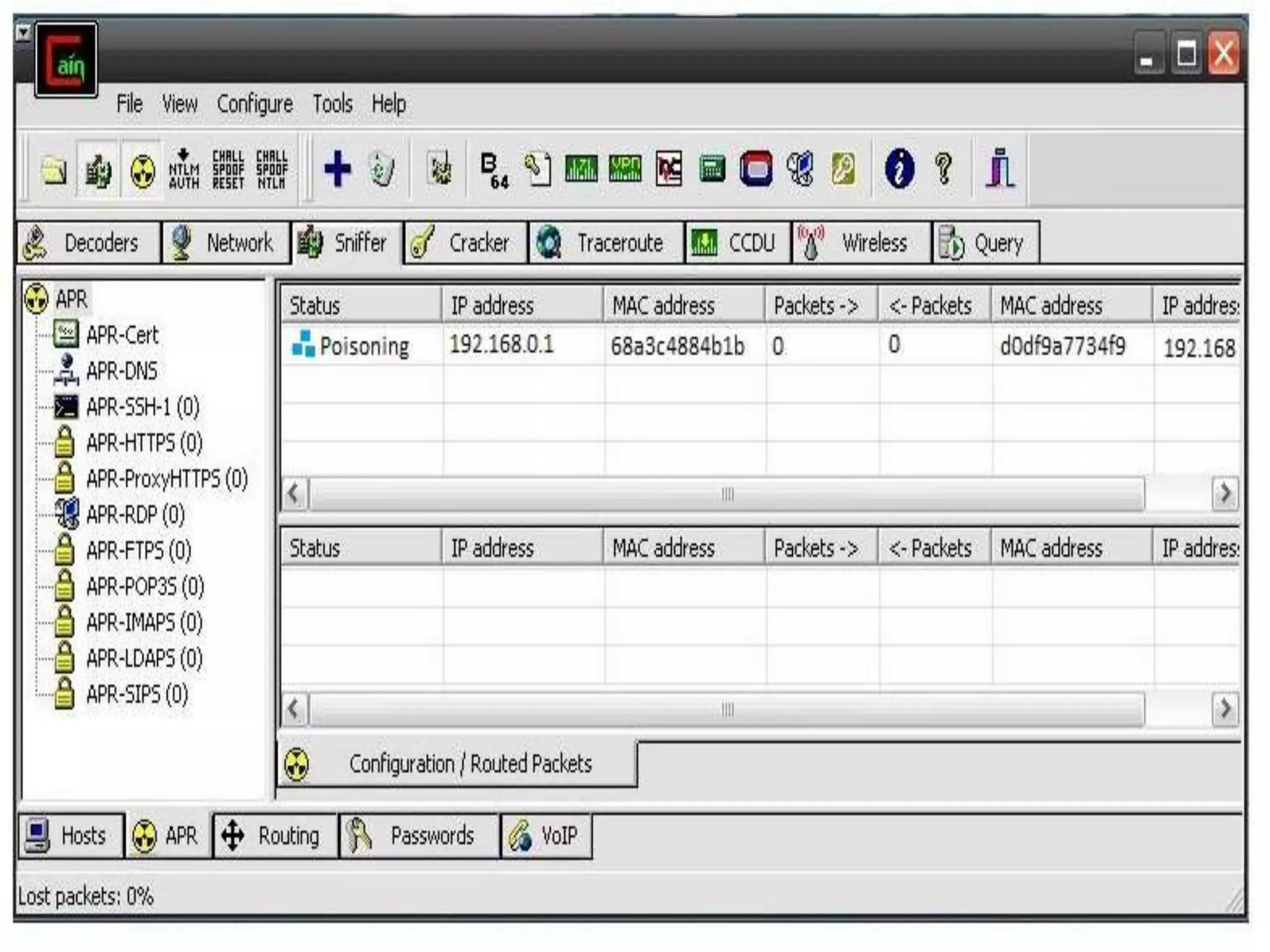Click the upper table's right scroll arrow
1270x952 pixels.
[1225, 494]
